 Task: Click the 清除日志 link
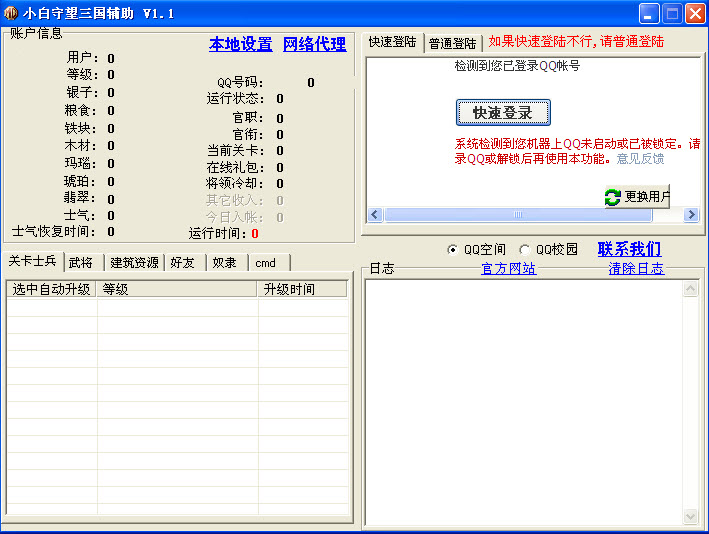tap(636, 269)
